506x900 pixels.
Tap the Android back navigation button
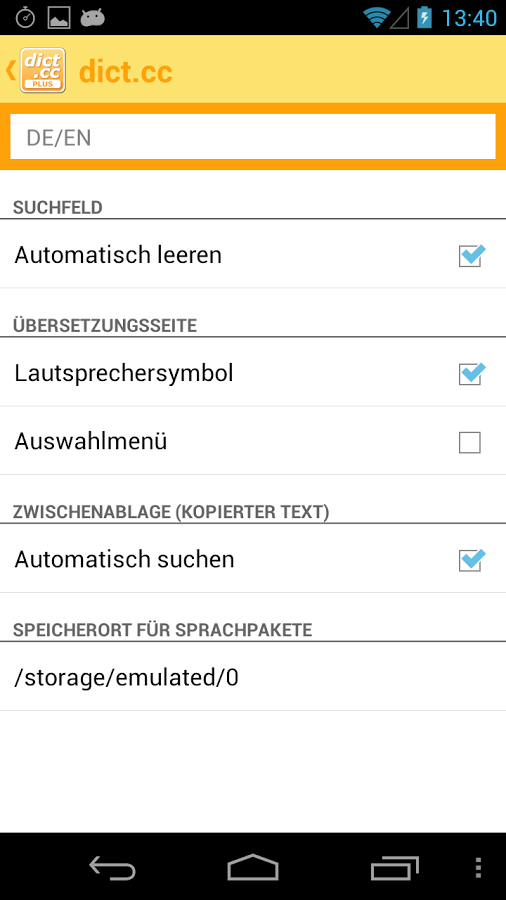(x=112, y=867)
